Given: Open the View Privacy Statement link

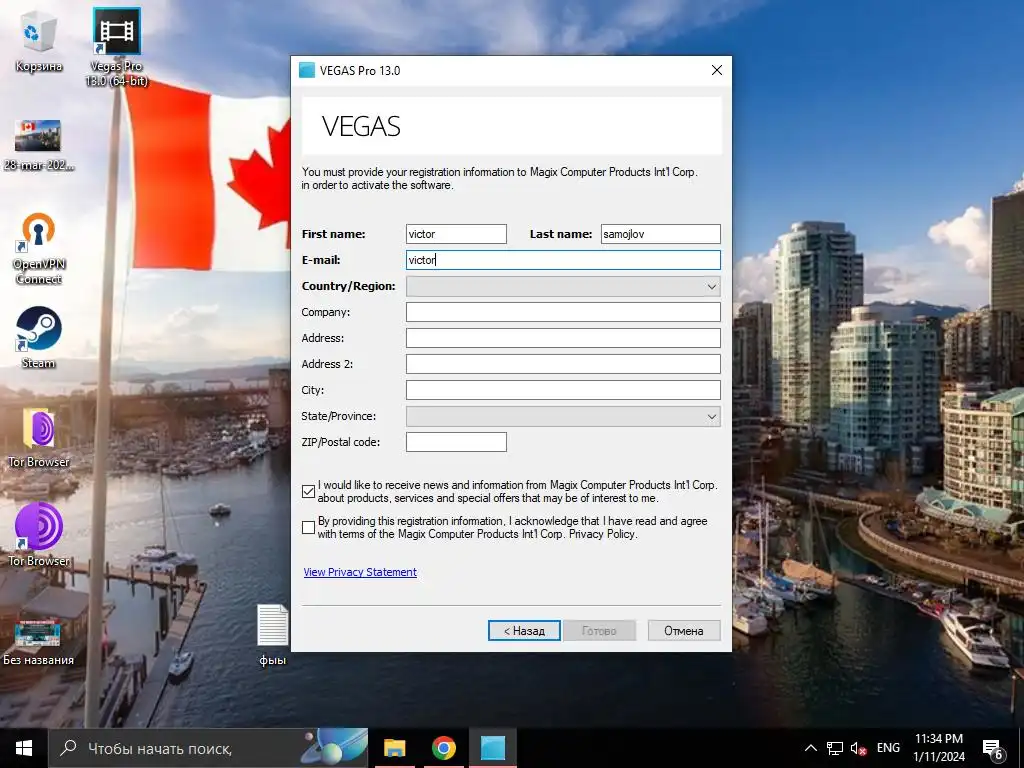Looking at the screenshot, I should coord(360,572).
